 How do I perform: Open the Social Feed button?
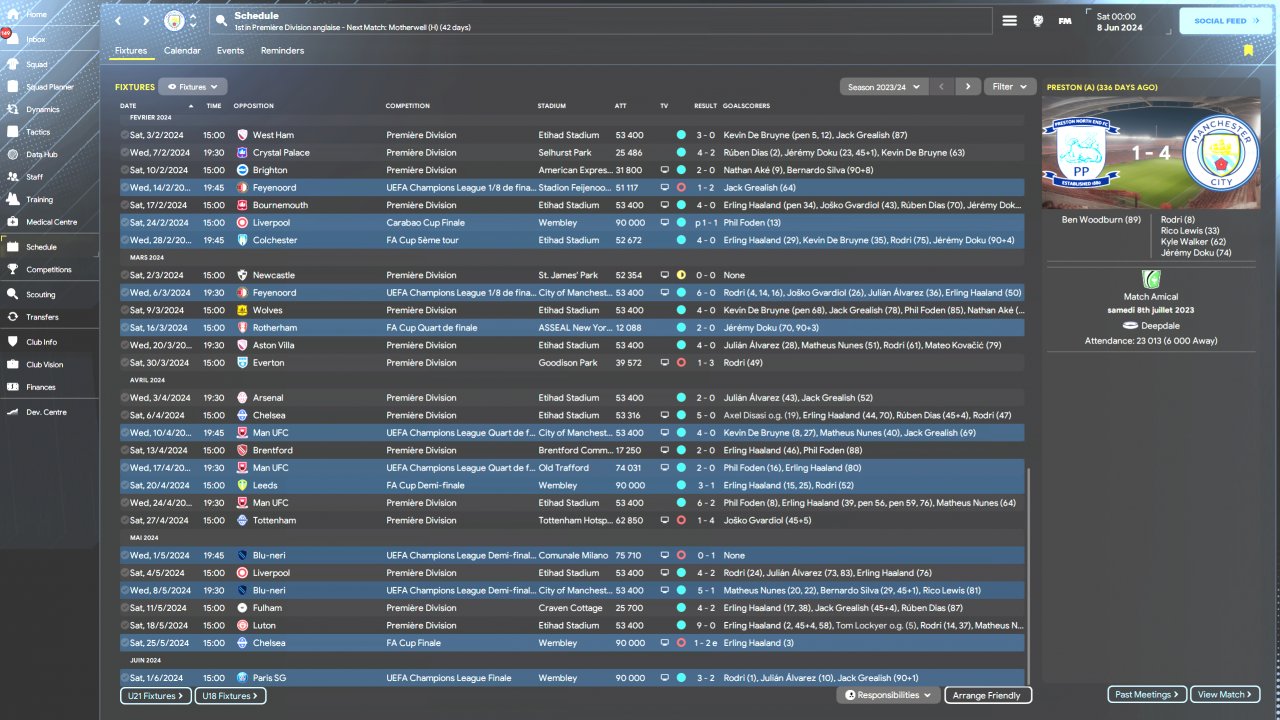click(x=1226, y=21)
